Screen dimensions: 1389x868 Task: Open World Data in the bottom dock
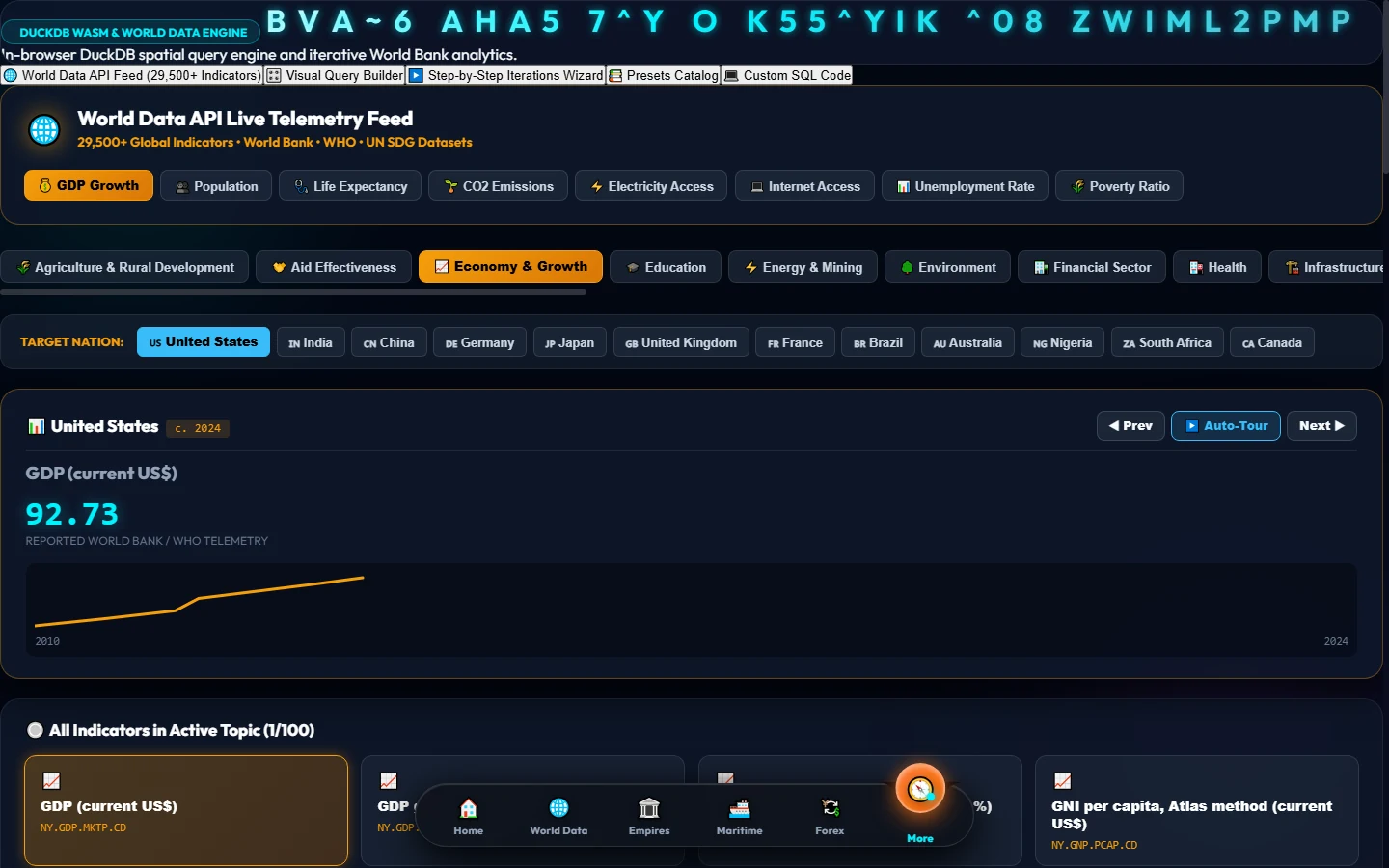(558, 816)
